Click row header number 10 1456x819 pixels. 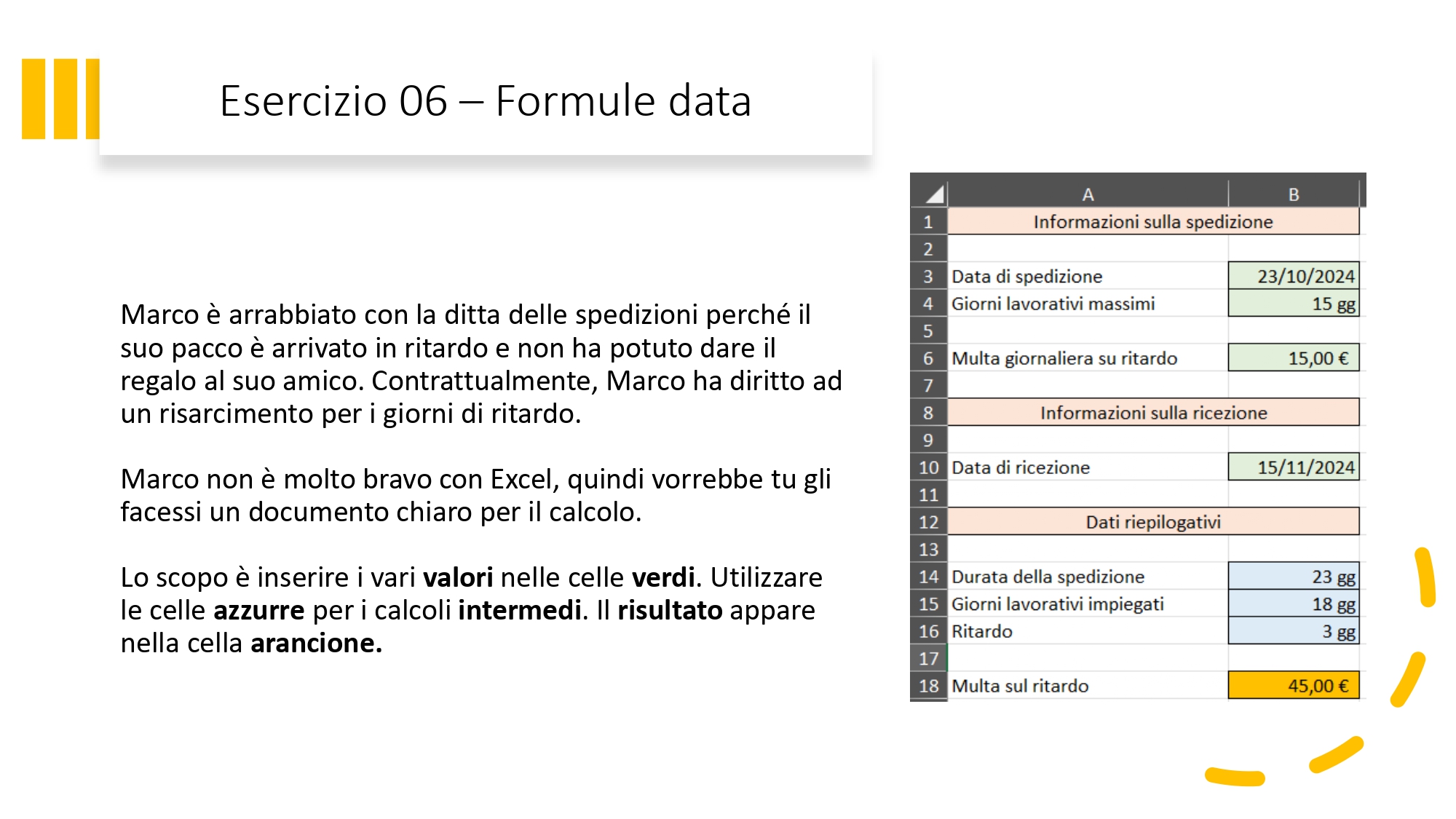928,467
